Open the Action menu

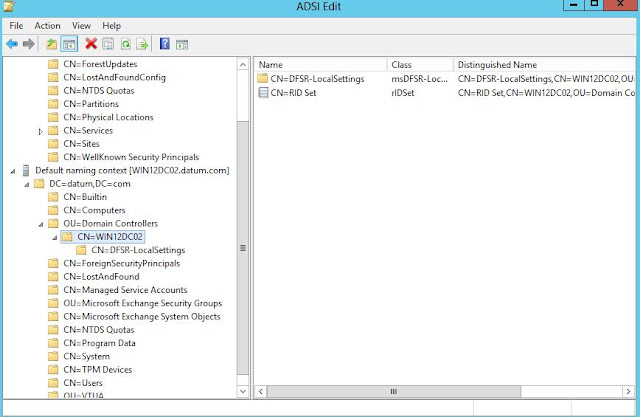47,26
